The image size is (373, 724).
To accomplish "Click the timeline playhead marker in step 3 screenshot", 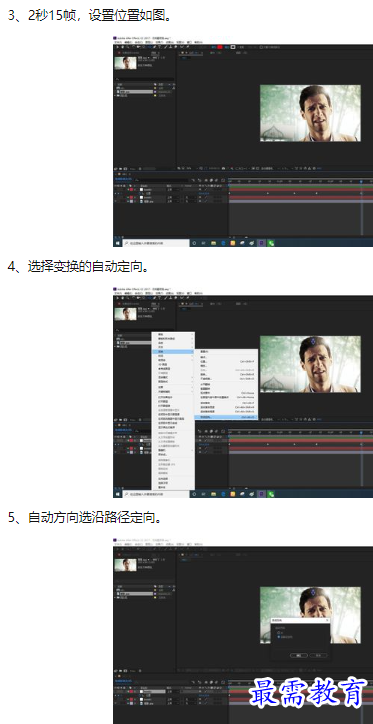I will pyautogui.click(x=361, y=181).
